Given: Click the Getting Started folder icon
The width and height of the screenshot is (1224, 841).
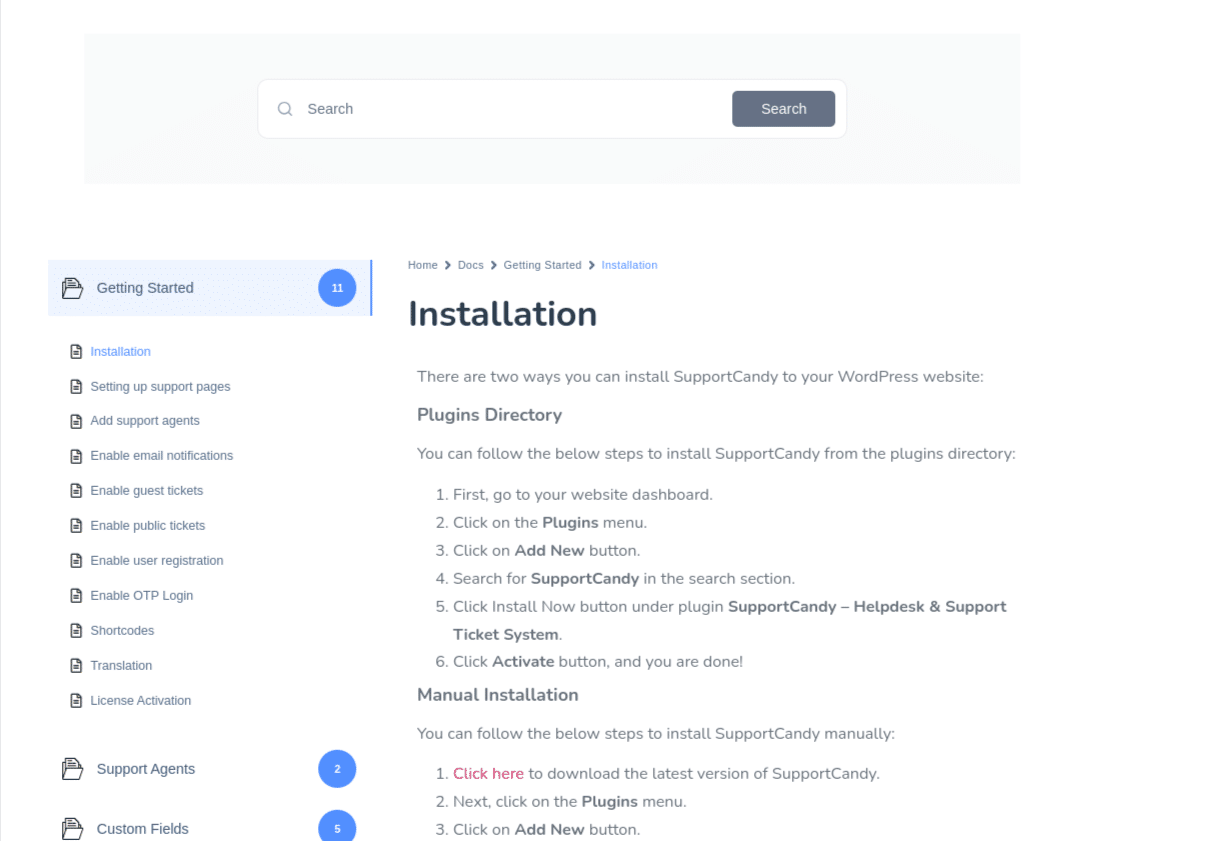Looking at the screenshot, I should pyautogui.click(x=72, y=288).
